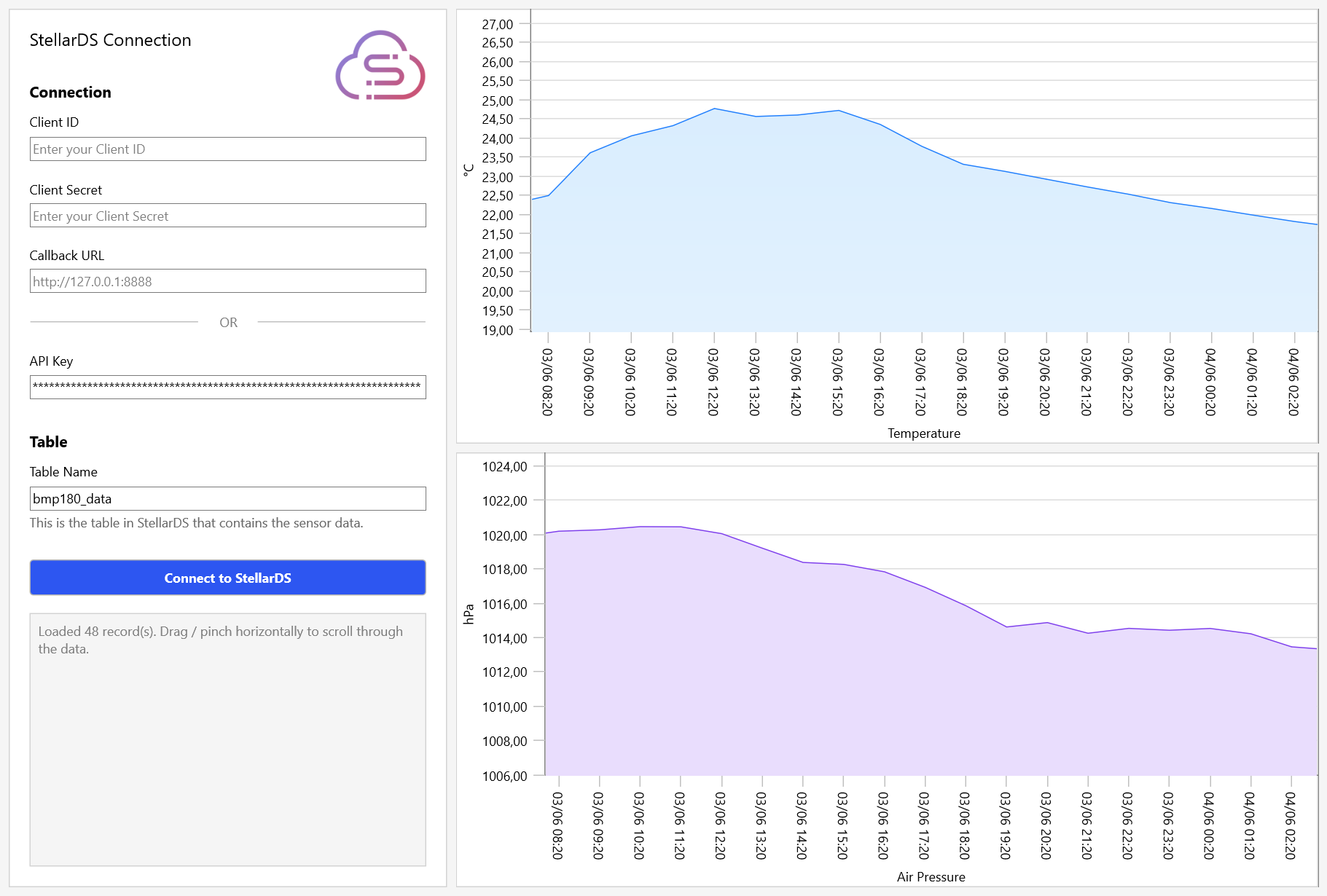Click 04/06 02:20 on temperature chart axis
The width and height of the screenshot is (1327, 896).
tap(1294, 382)
